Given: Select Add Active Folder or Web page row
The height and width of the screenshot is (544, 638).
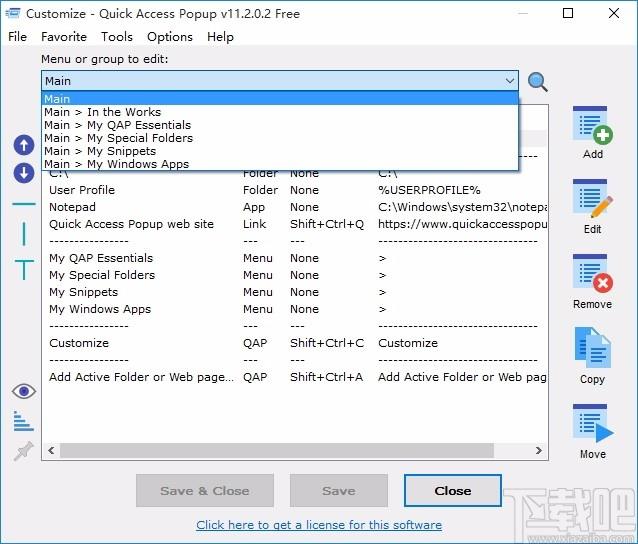Looking at the screenshot, I should (x=295, y=377).
